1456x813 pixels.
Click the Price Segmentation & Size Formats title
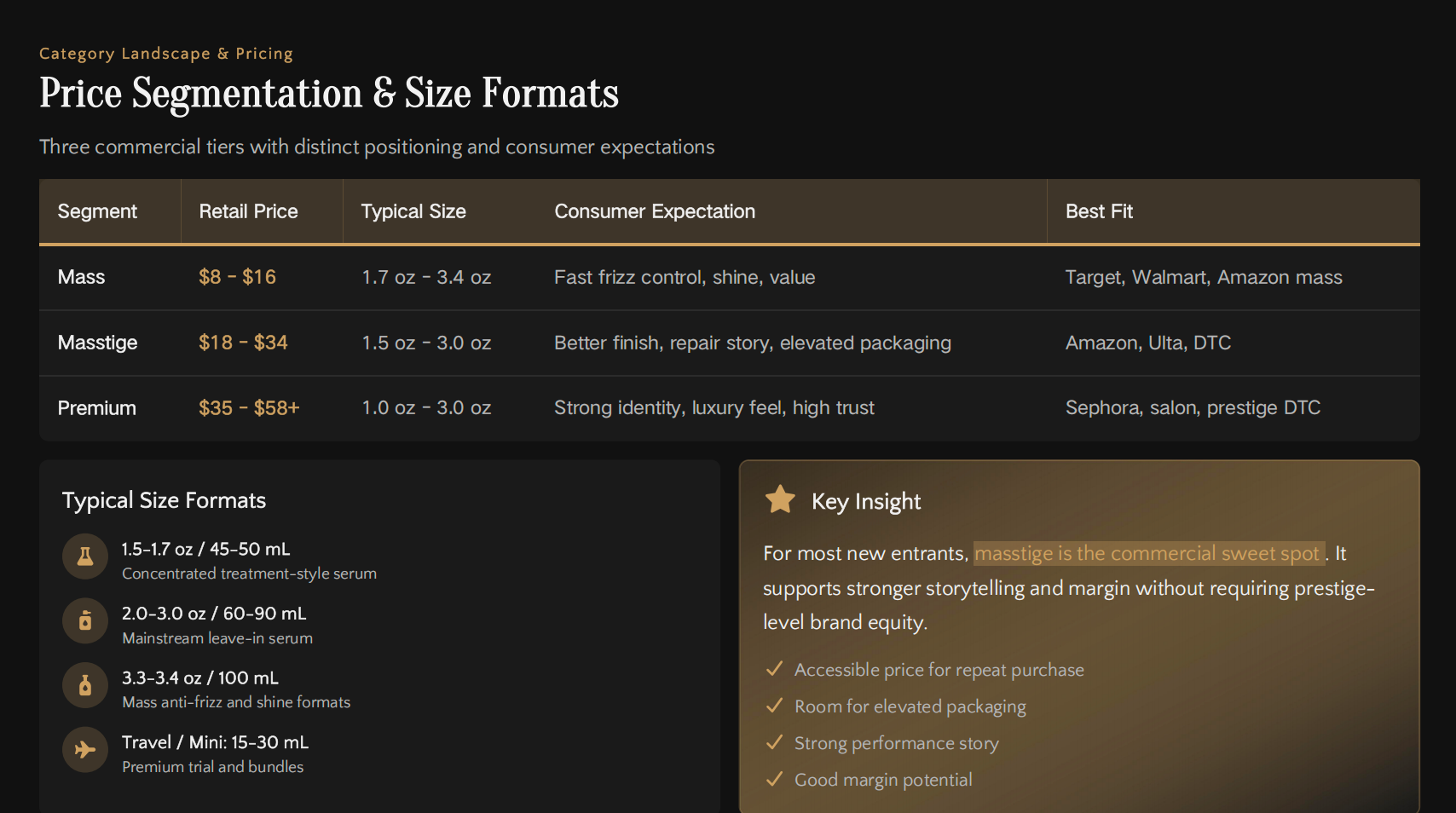328,94
